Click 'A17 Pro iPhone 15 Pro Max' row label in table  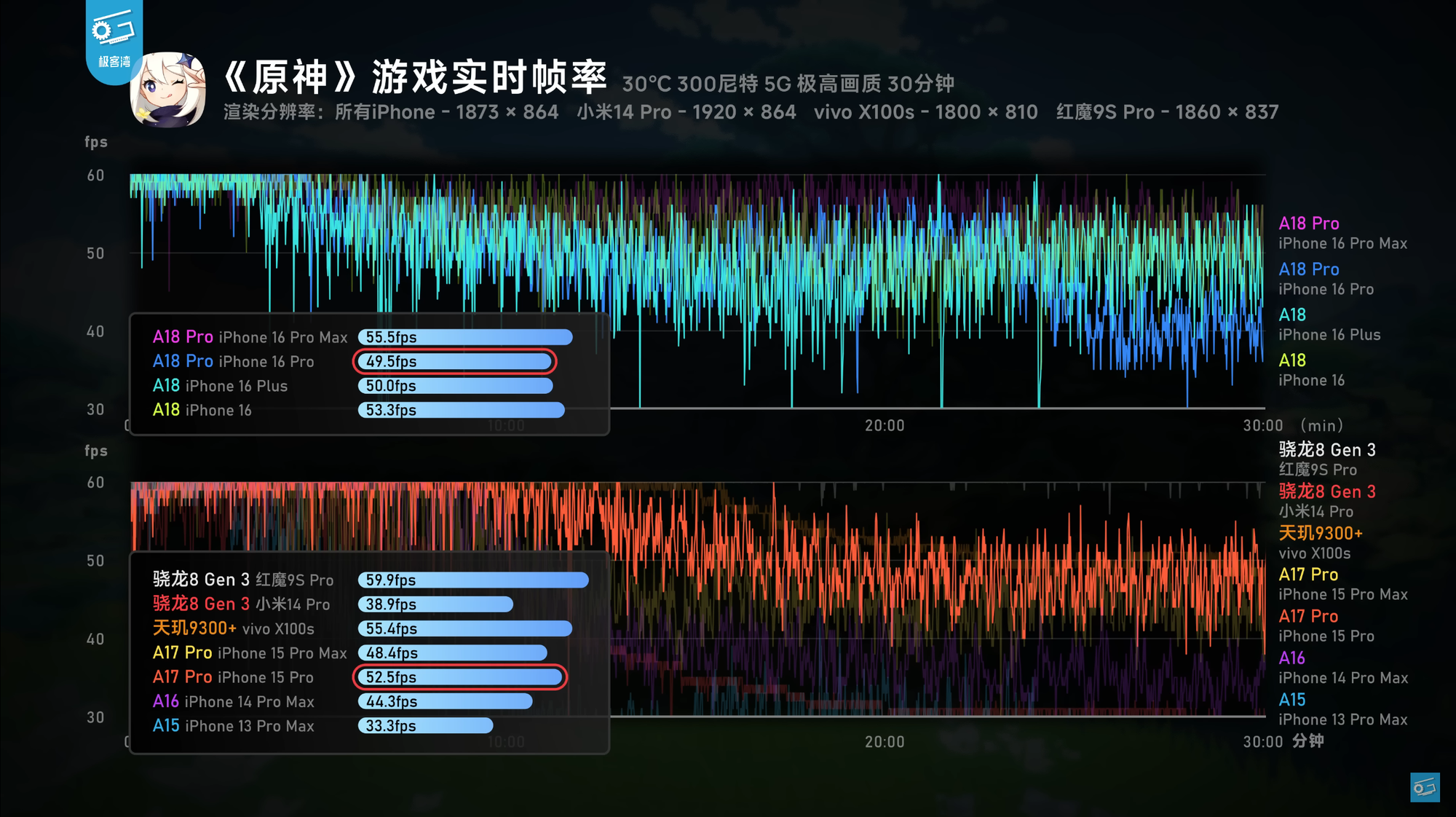point(250,653)
